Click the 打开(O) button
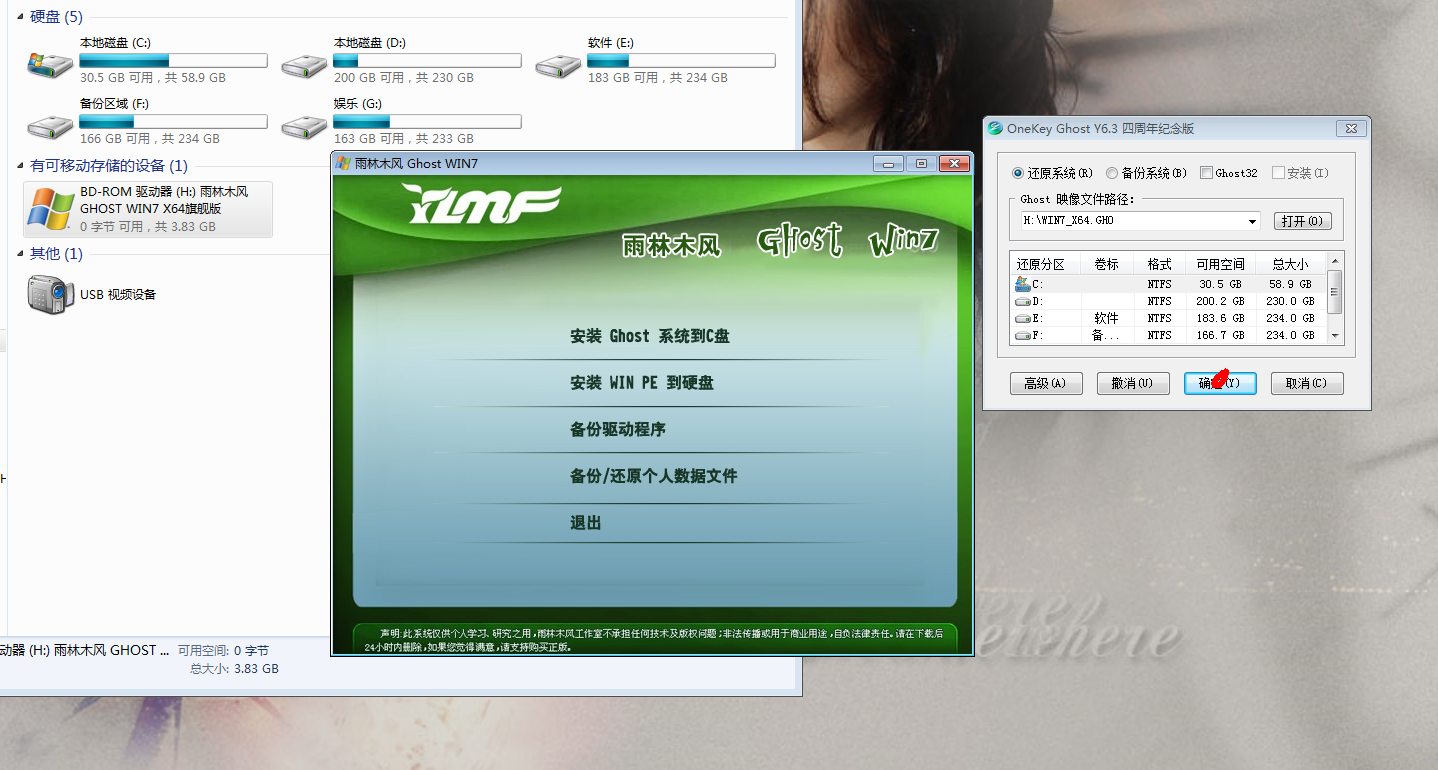 (1303, 221)
